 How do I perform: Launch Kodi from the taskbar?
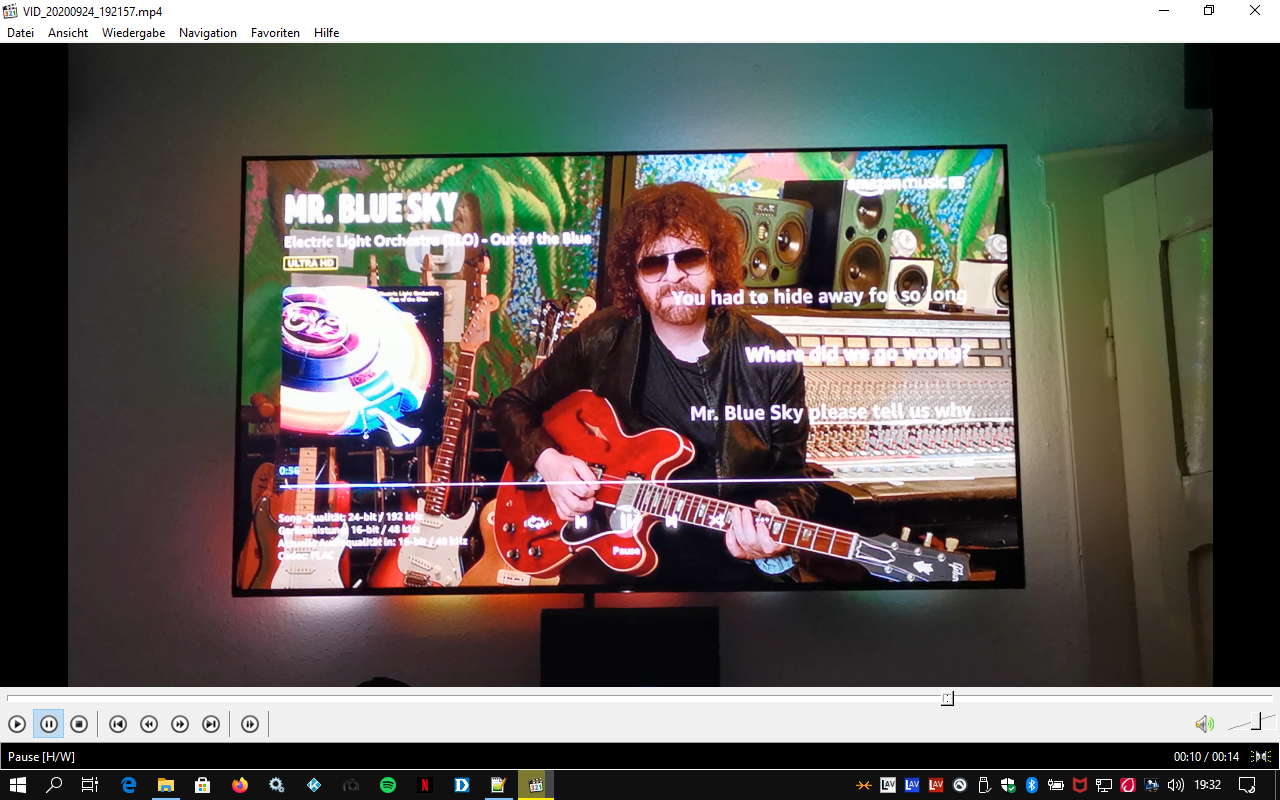(314, 785)
